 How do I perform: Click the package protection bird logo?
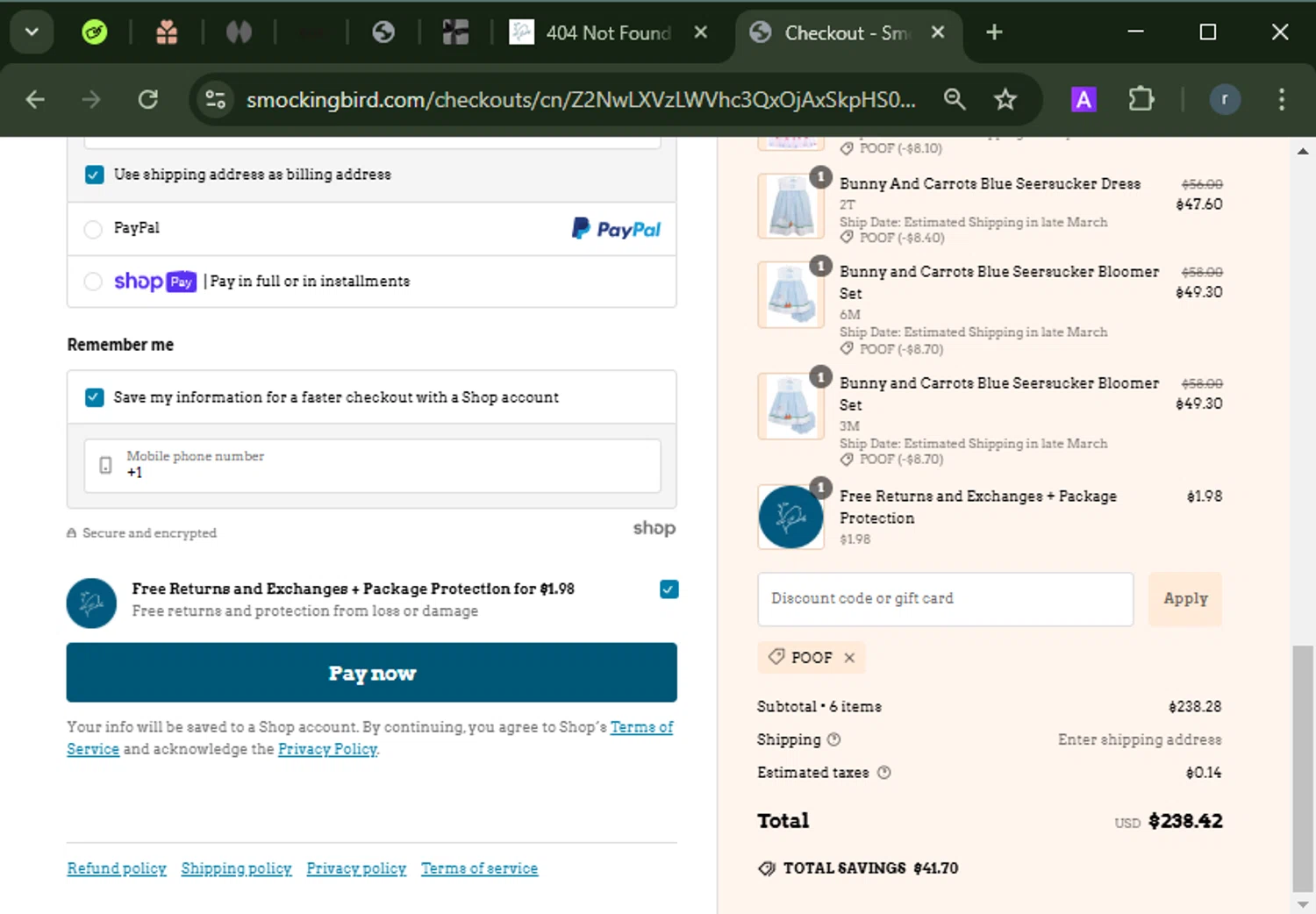[91, 603]
